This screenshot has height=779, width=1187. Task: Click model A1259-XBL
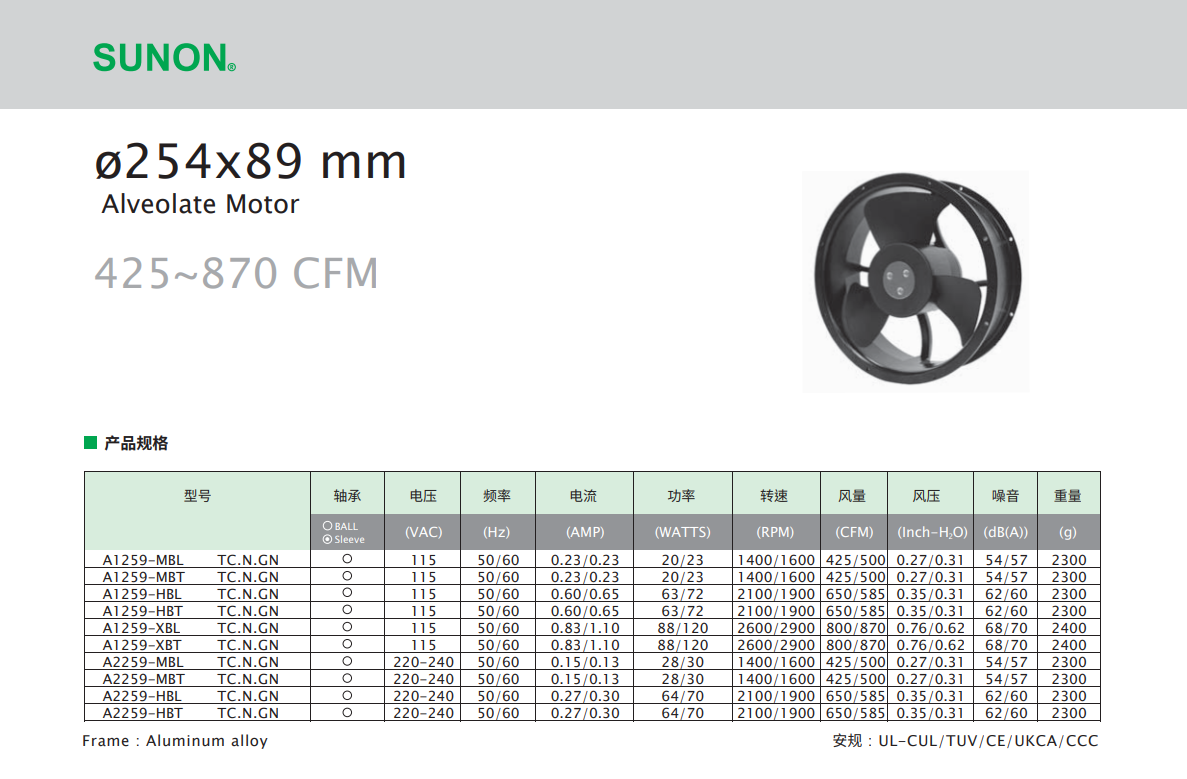coord(142,628)
